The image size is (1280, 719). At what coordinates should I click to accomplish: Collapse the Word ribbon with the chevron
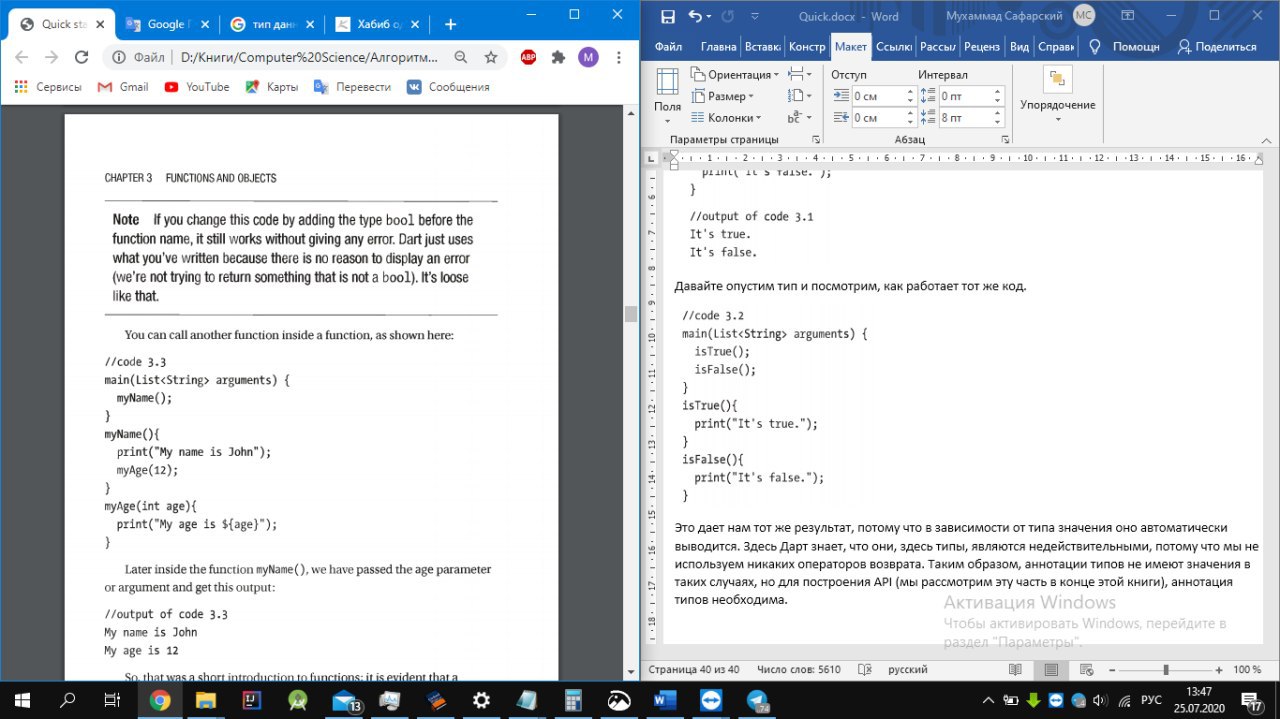[x=1266, y=140]
